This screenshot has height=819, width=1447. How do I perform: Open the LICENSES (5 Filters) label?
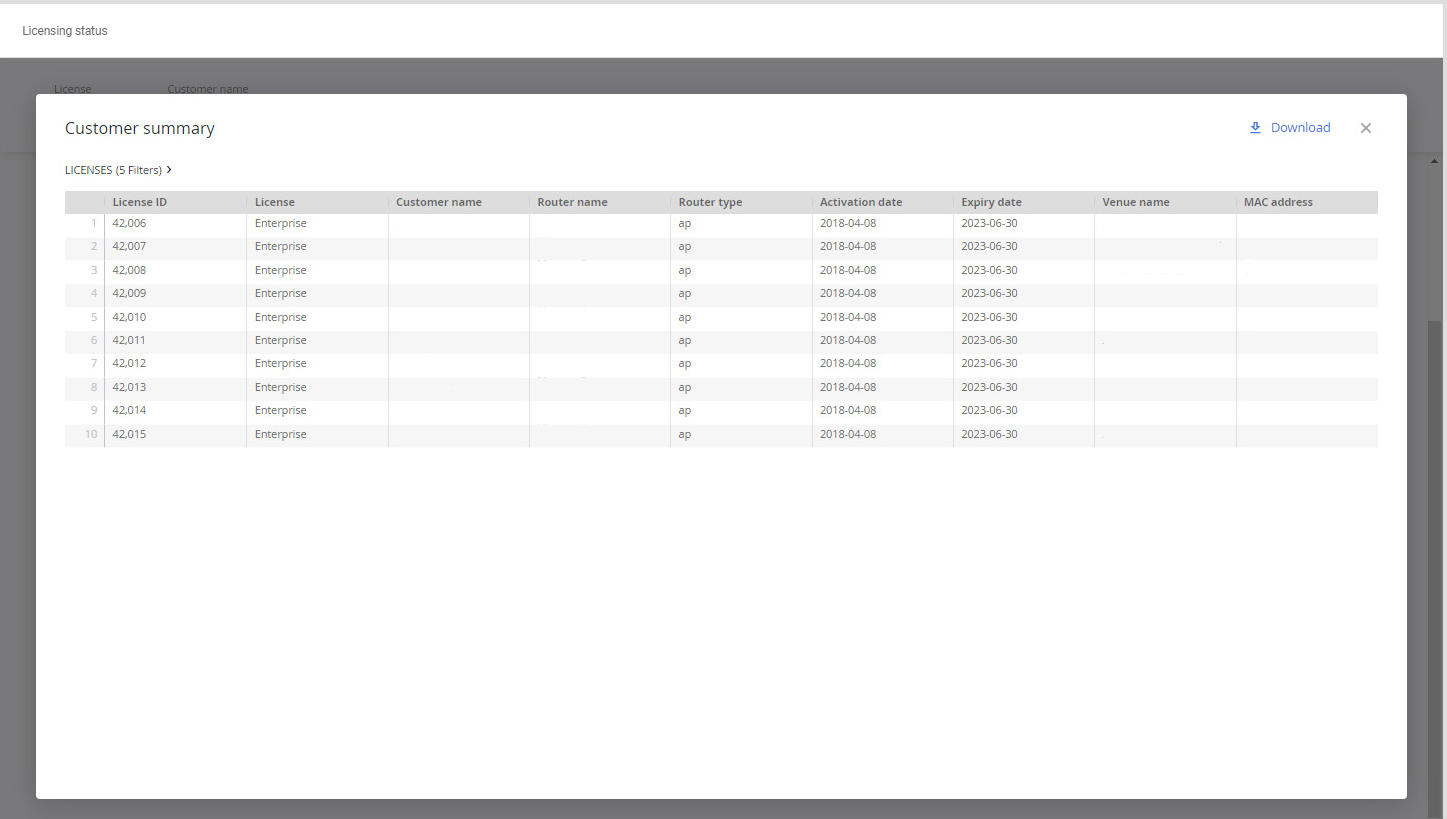point(113,170)
